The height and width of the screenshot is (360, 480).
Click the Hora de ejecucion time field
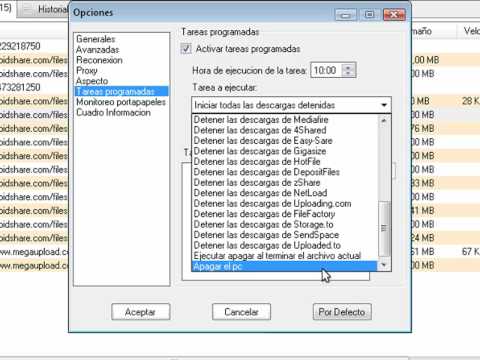click(x=325, y=70)
